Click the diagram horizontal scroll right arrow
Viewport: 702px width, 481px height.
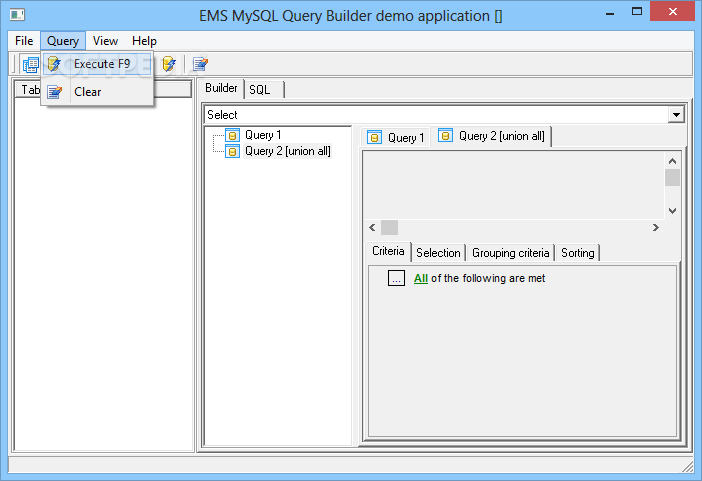coord(656,228)
